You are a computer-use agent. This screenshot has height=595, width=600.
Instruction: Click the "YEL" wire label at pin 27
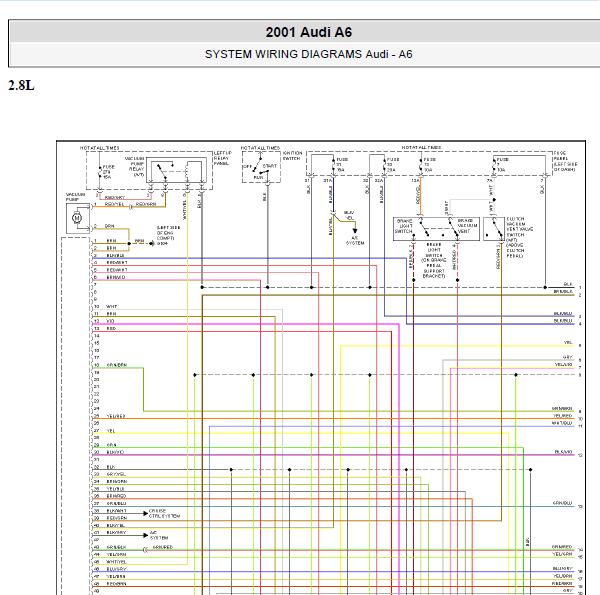tap(111, 430)
